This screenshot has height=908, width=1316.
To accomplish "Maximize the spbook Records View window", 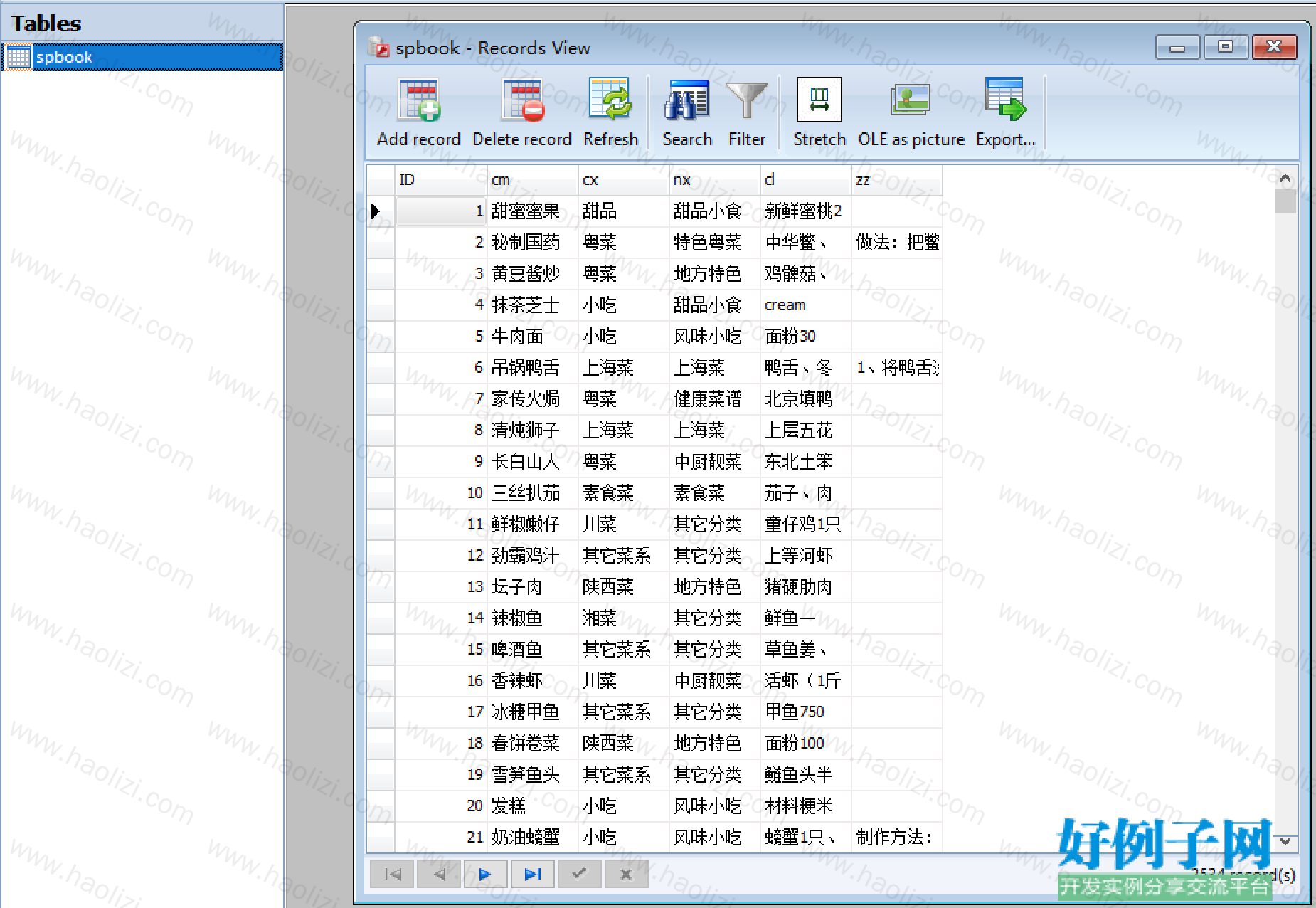I will point(1225,47).
